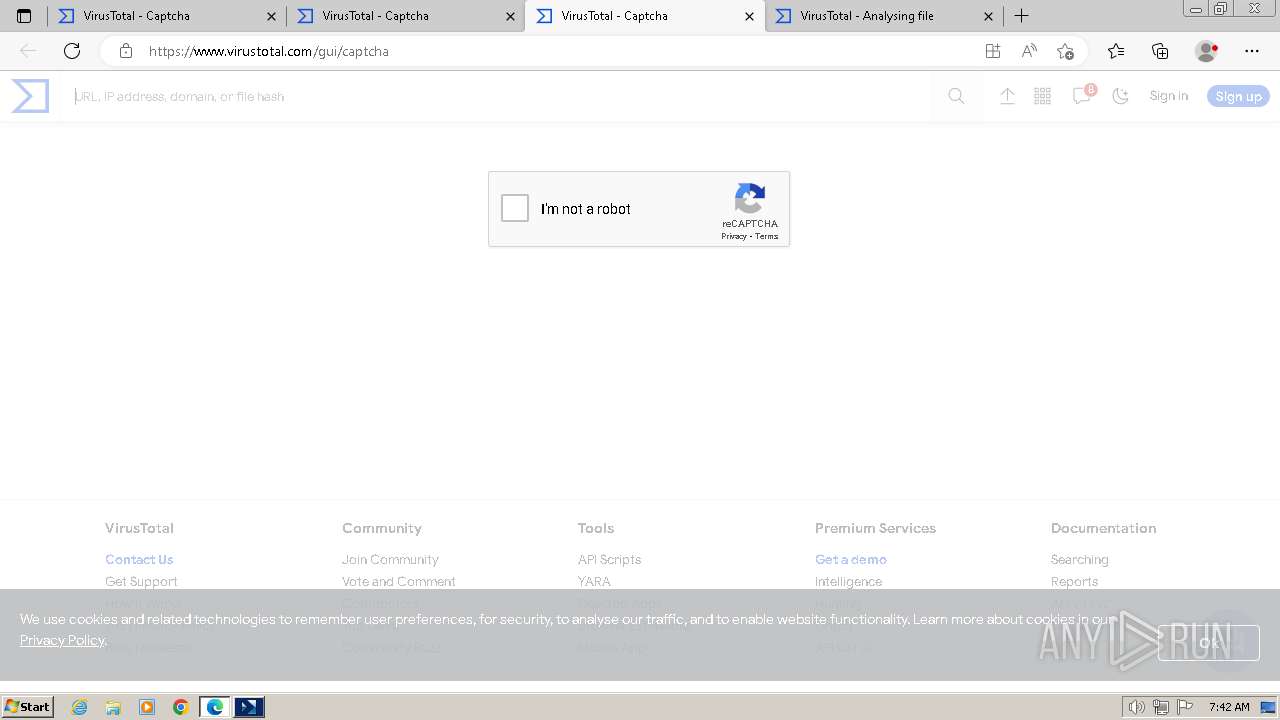Click the search magnifier icon
This screenshot has height=720, width=1280.
pyautogui.click(x=956, y=96)
